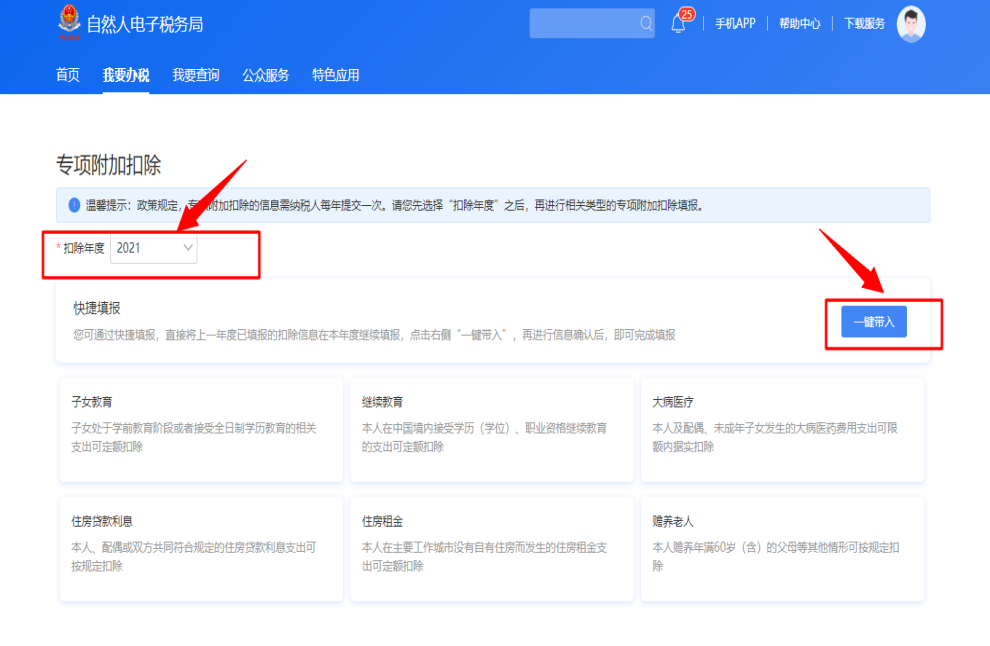Select the 我要办税 tab

click(x=126, y=75)
